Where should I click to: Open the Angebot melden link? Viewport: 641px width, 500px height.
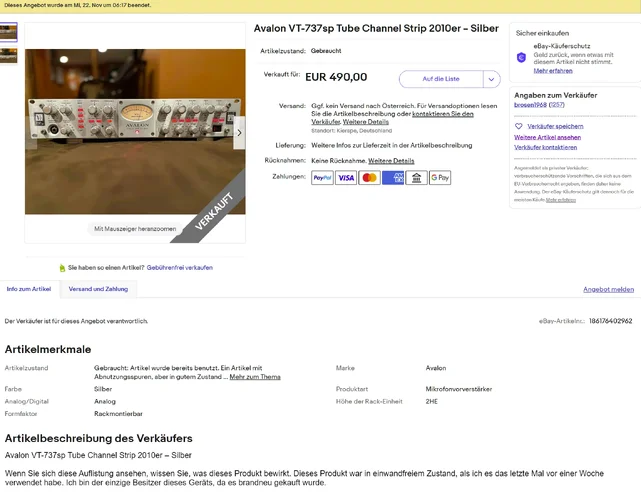coord(608,289)
